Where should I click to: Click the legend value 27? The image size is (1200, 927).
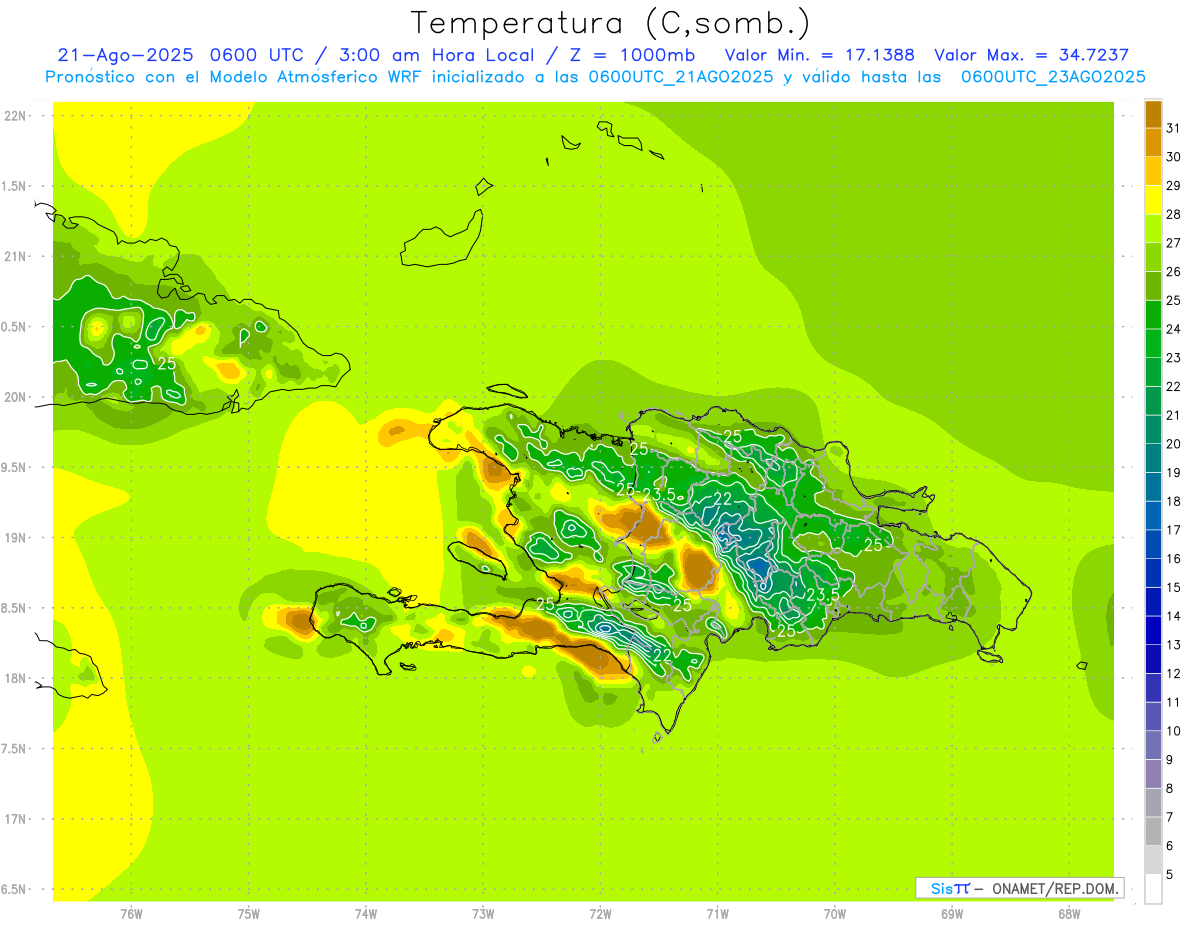[x=1174, y=243]
